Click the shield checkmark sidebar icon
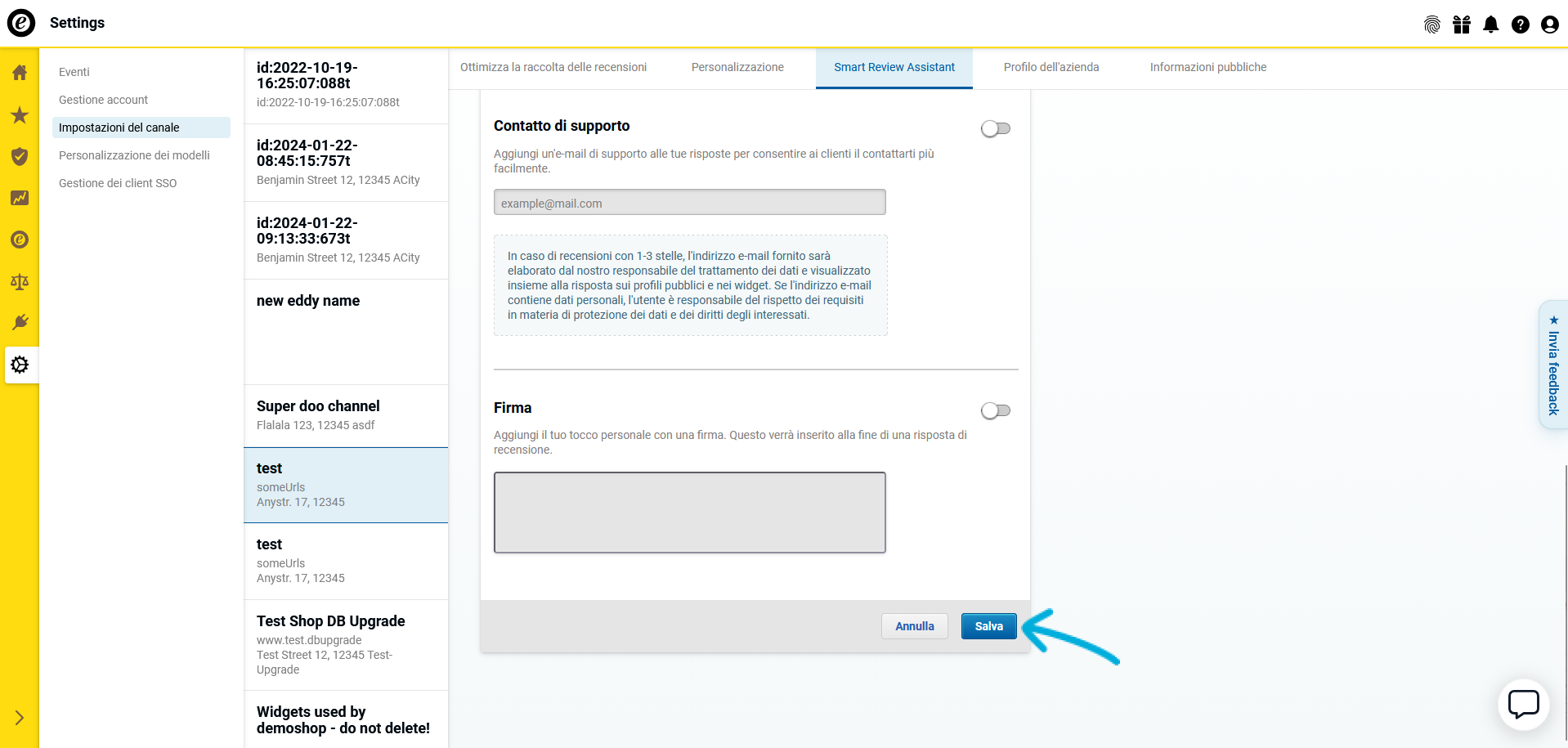Image resolution: width=1568 pixels, height=748 pixels. (20, 157)
